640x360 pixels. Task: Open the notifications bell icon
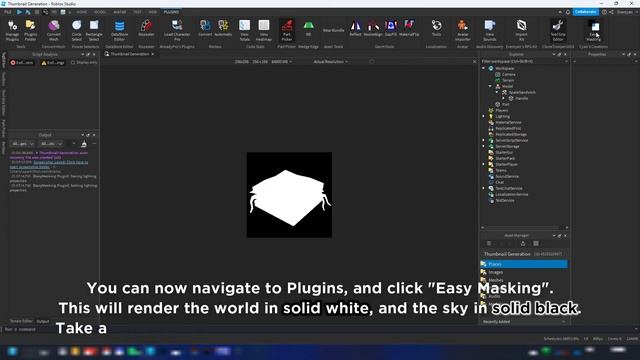coord(568,12)
